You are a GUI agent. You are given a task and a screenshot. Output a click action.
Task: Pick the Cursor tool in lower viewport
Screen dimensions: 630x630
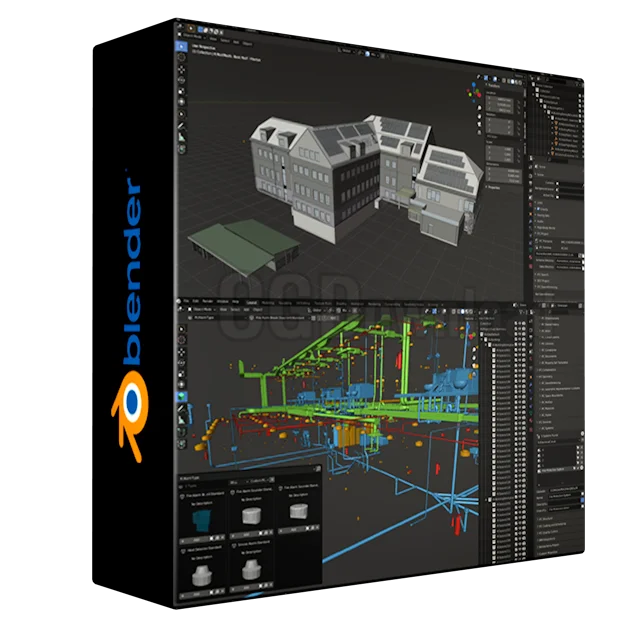[182, 340]
